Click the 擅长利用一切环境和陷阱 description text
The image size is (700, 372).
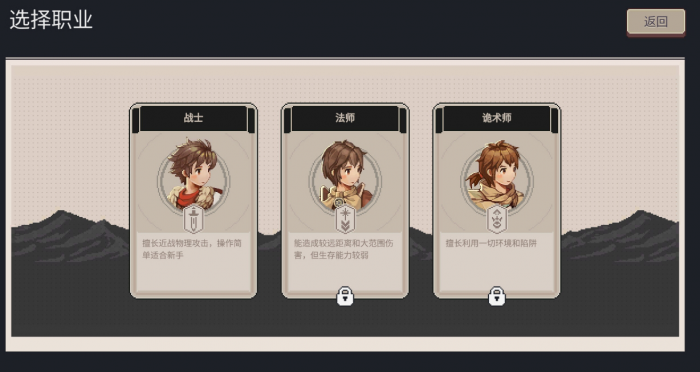[491, 243]
